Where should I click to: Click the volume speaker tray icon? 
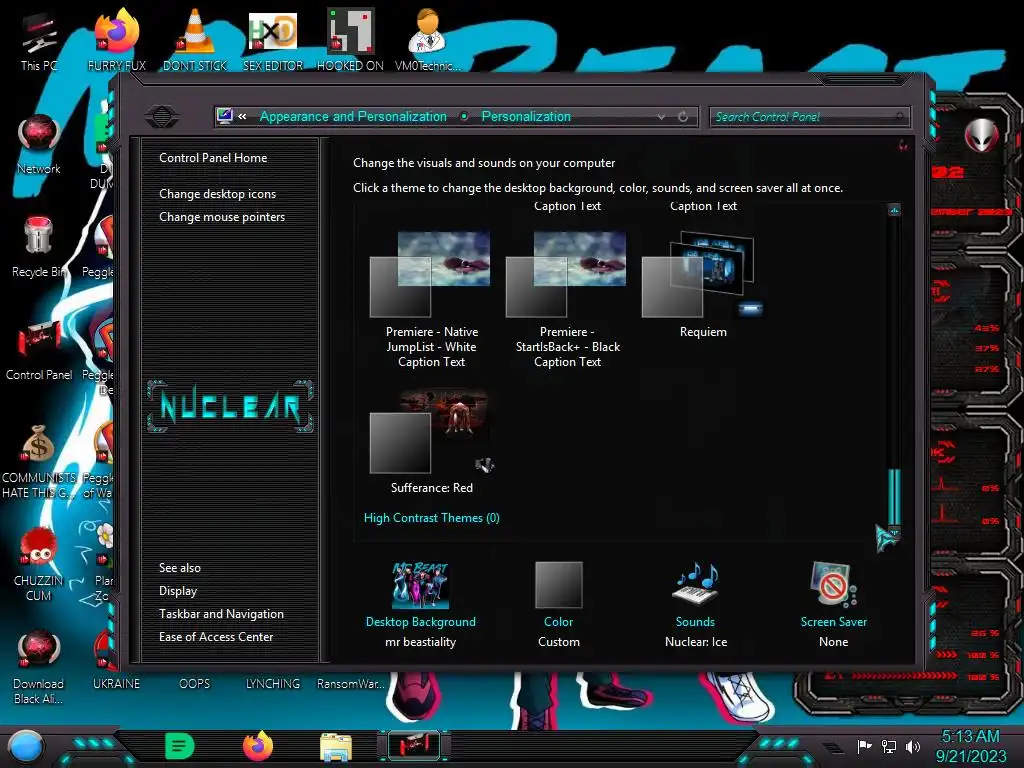[x=913, y=746]
